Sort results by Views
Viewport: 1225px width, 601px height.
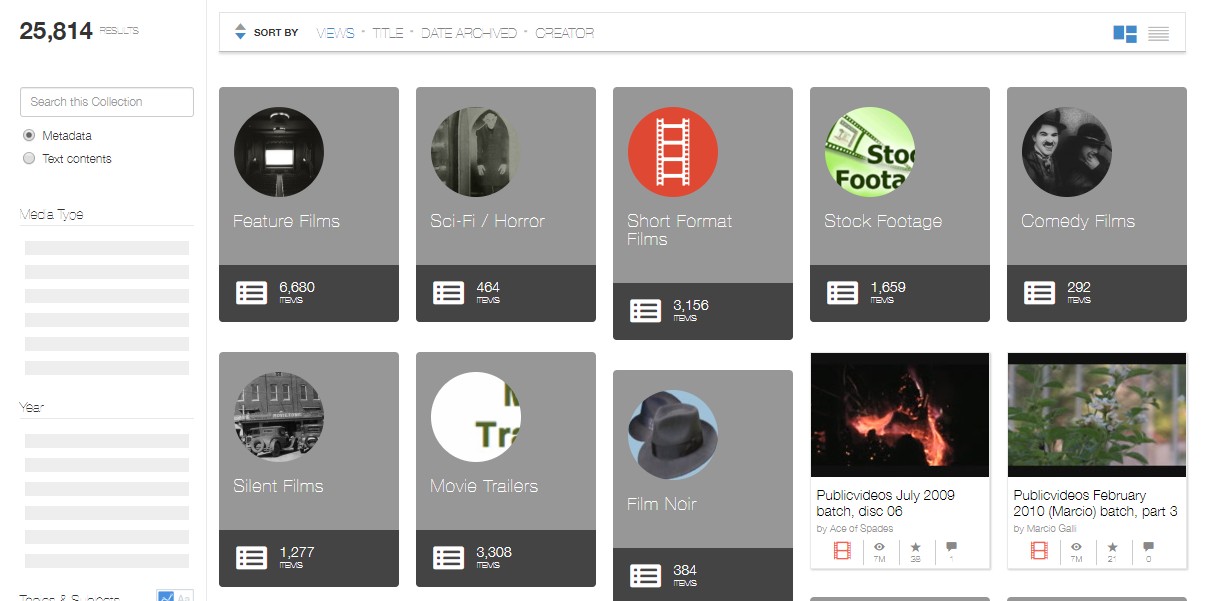point(336,33)
